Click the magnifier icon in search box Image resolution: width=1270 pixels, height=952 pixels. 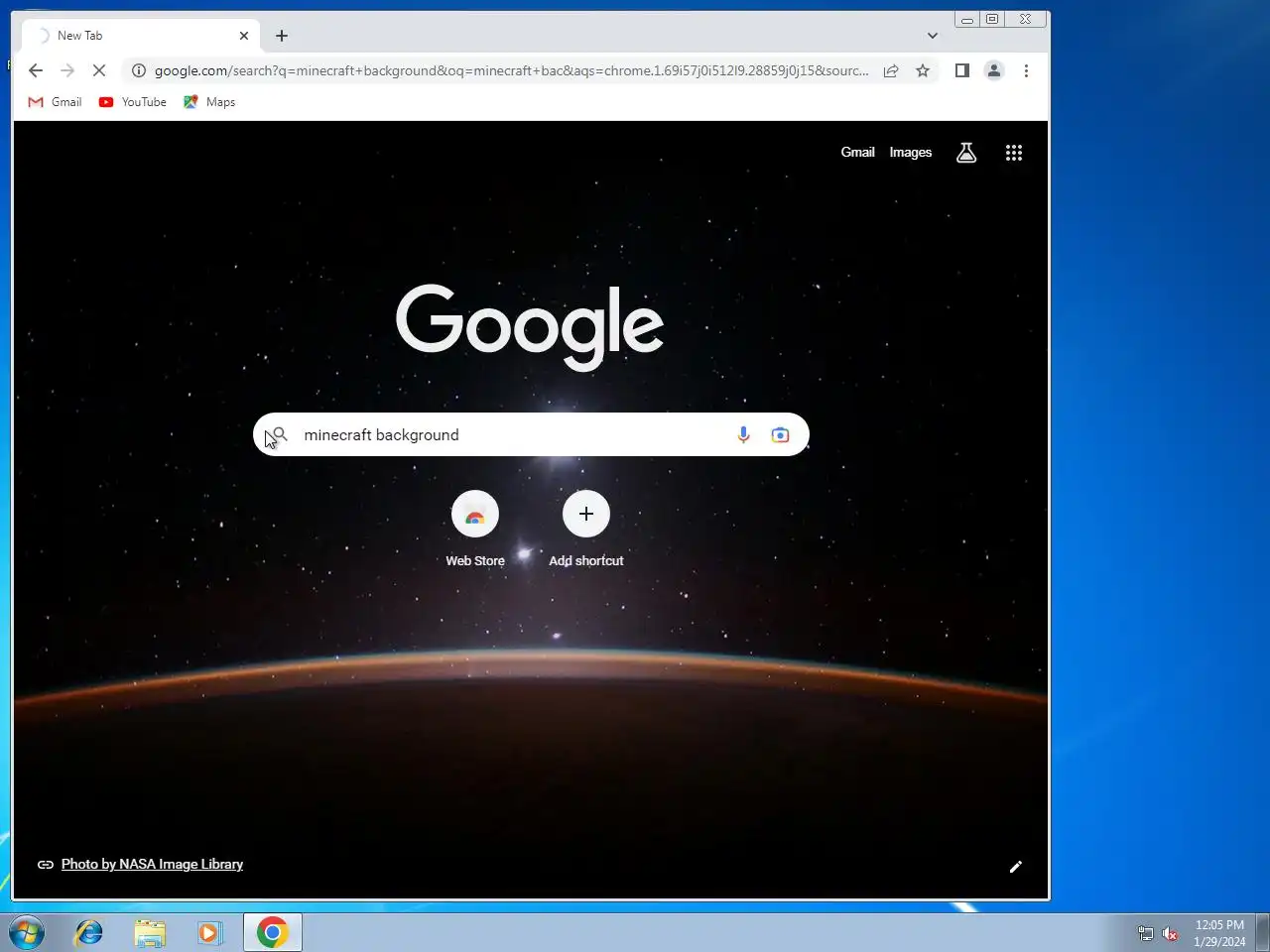[x=280, y=434]
